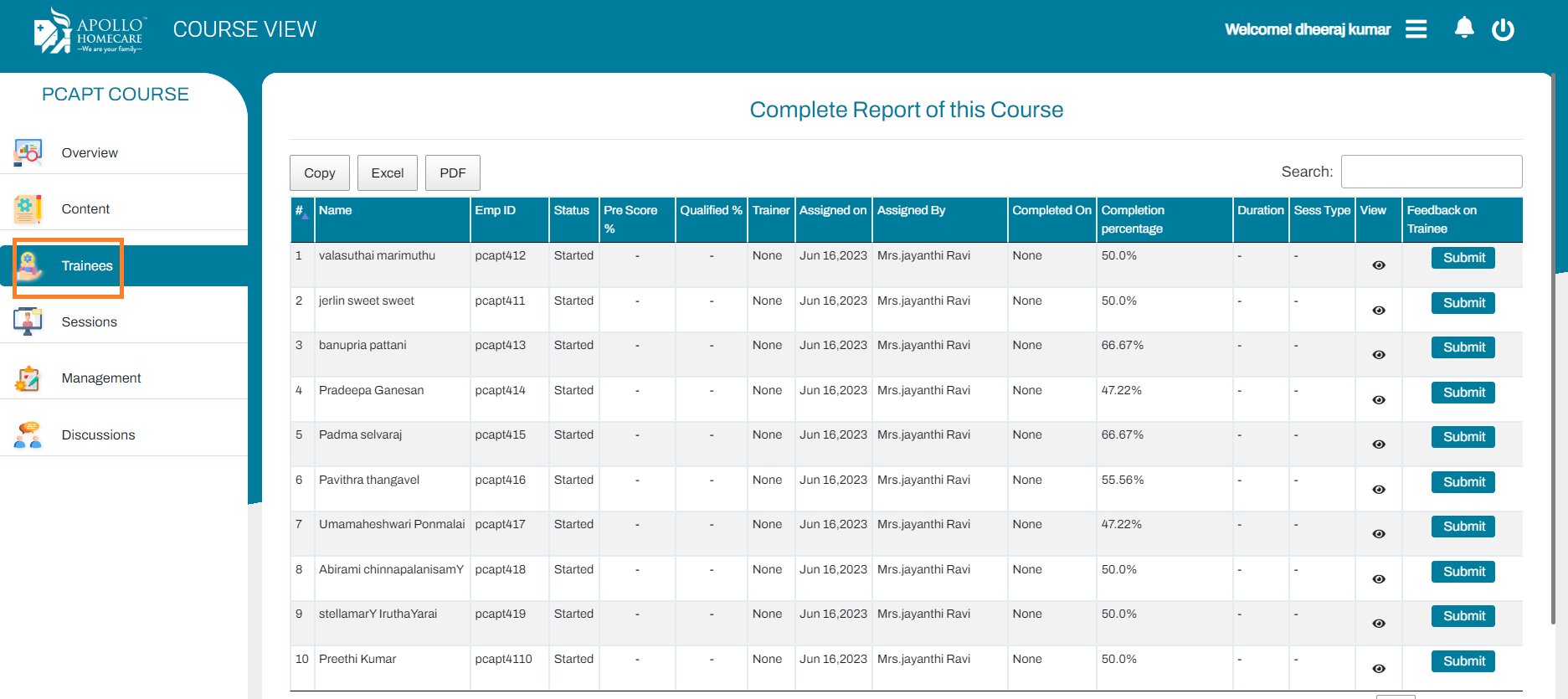
Task: Click the page vertical scrollbar
Action: coord(1554,335)
